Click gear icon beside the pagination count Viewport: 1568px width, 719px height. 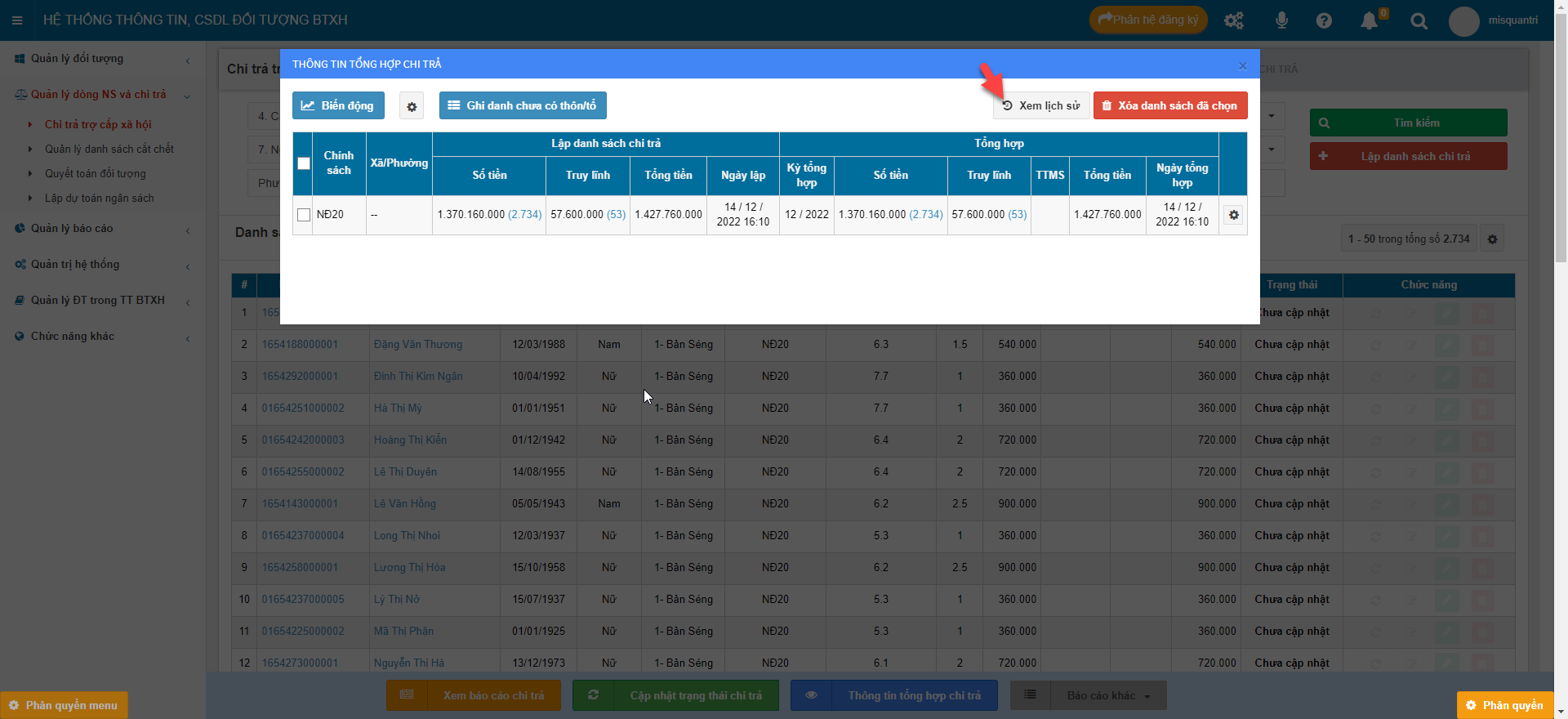coord(1492,239)
